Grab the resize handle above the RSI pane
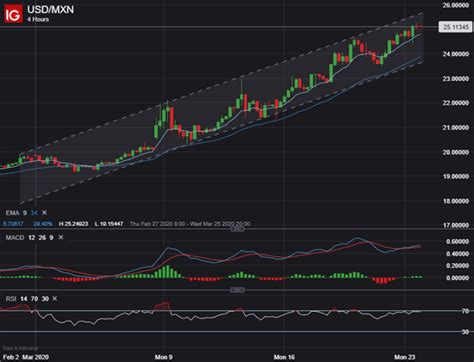Viewport: 474px width, 362px height. (237, 290)
